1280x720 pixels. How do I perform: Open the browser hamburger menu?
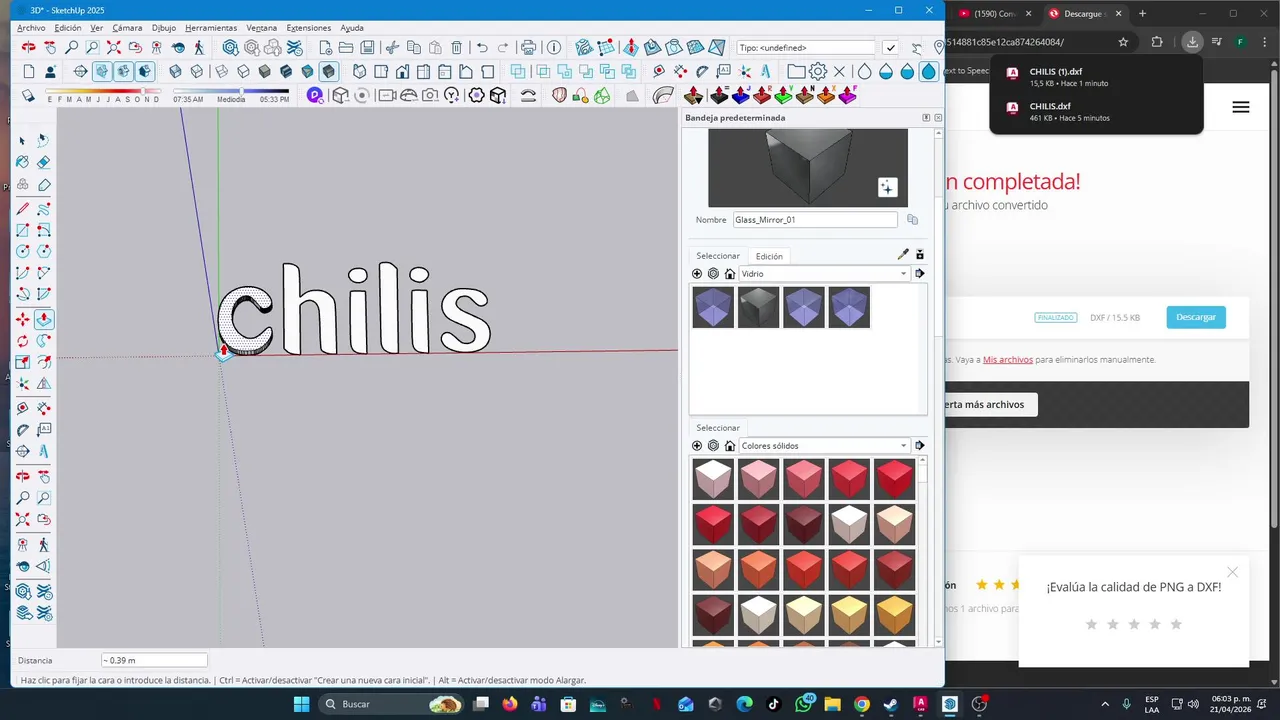[1241, 107]
